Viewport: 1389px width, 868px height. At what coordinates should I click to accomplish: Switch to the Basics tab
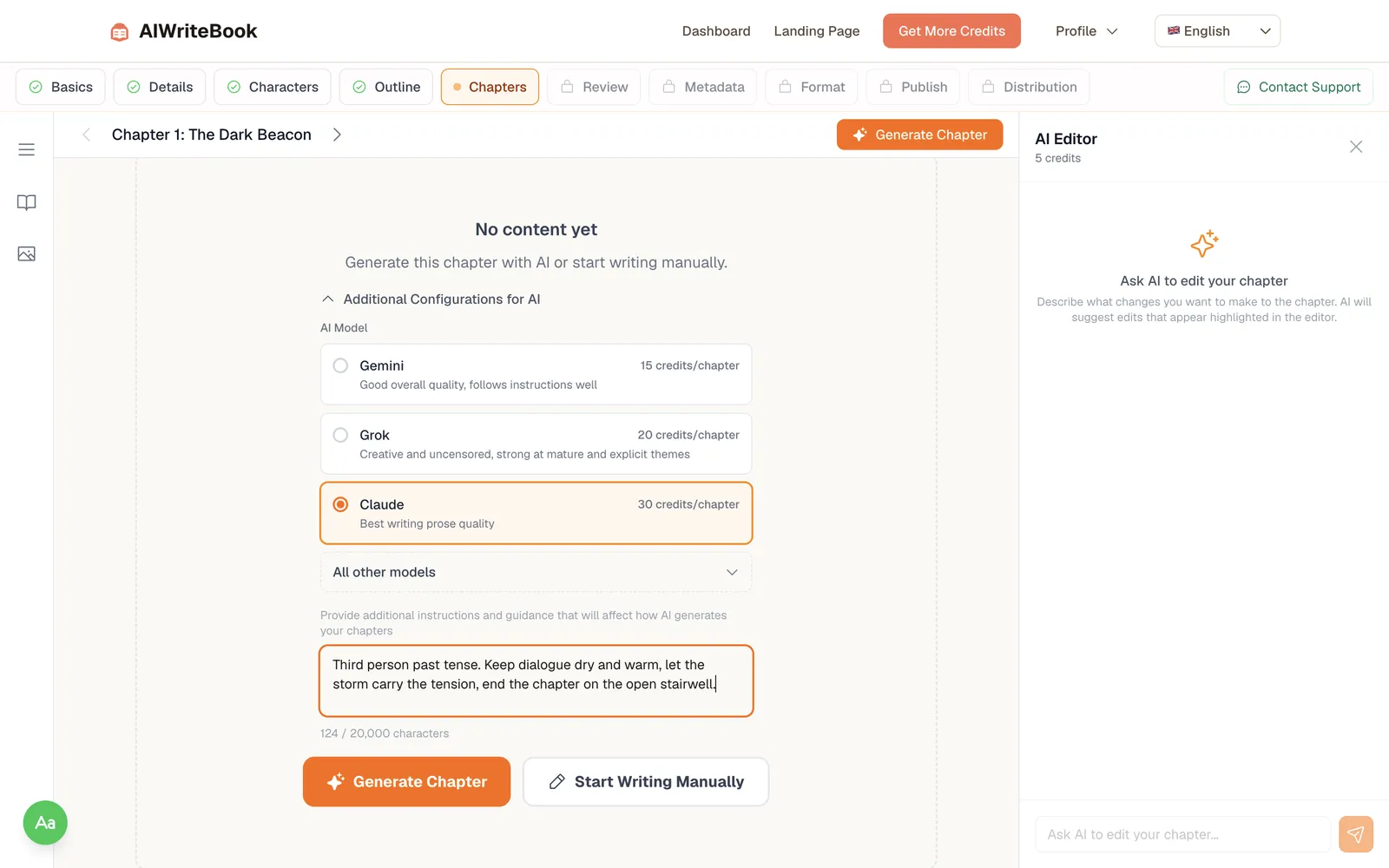tap(61, 87)
